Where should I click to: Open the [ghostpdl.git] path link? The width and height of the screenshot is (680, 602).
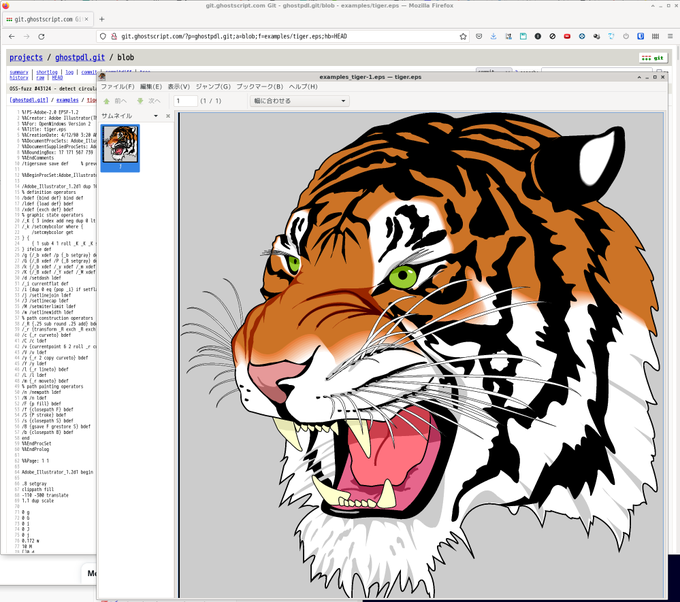tap(29, 100)
